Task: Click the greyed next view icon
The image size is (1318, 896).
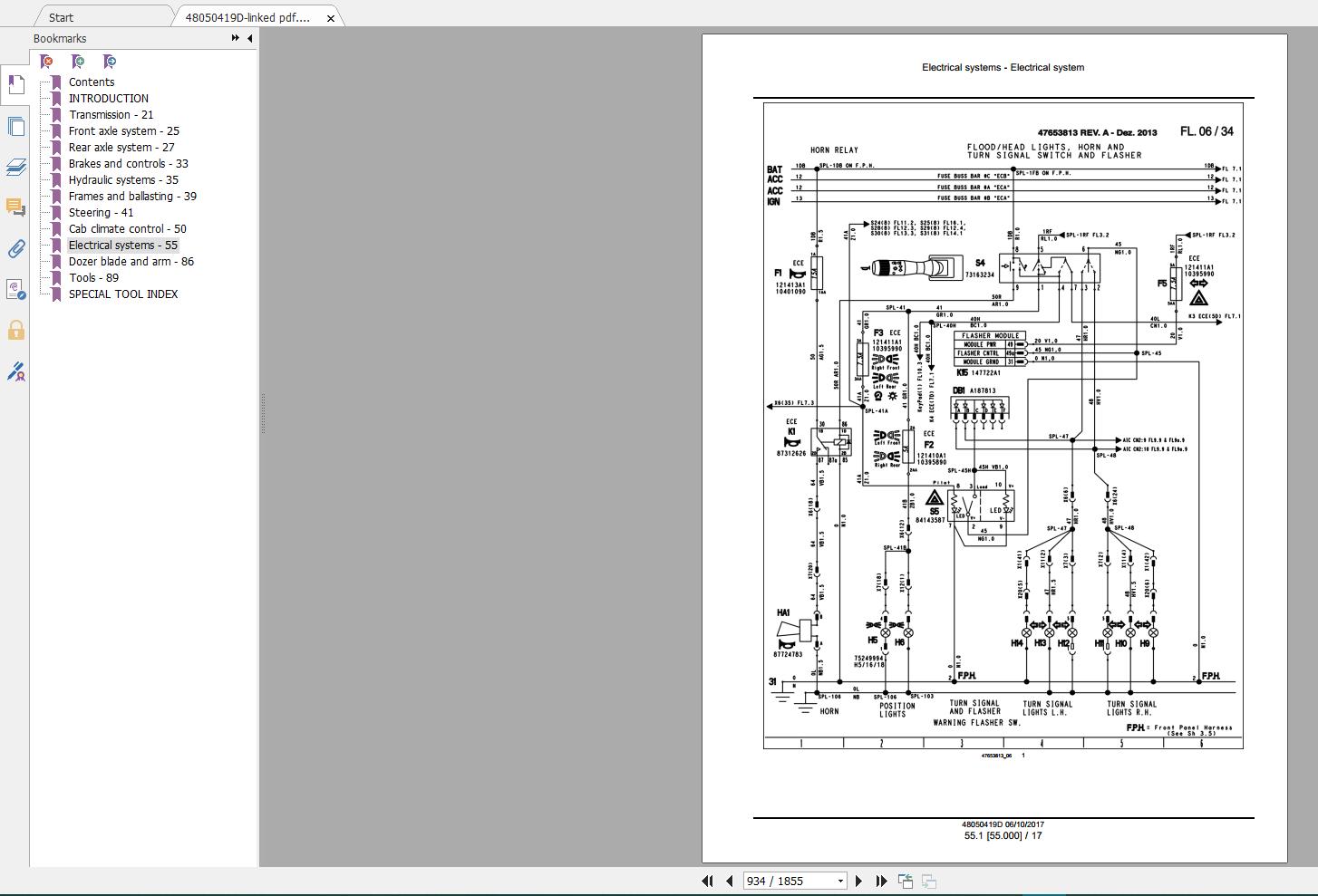Action: click(929, 881)
